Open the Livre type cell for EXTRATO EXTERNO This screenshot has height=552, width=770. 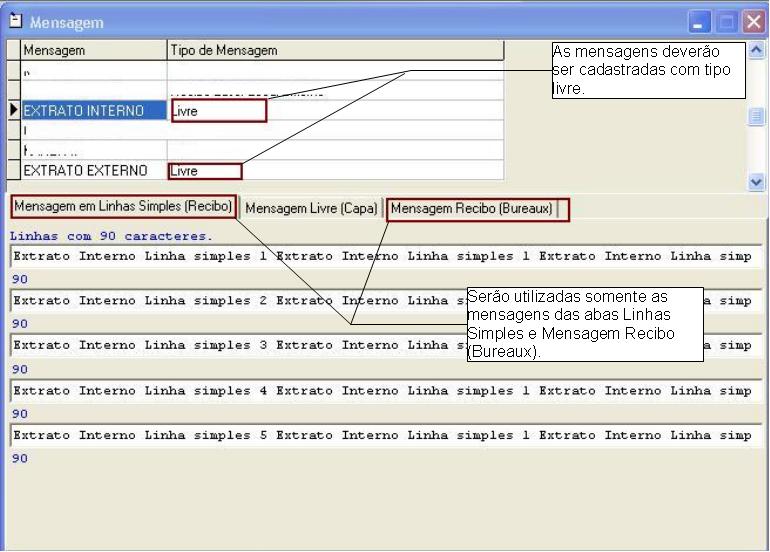point(206,171)
